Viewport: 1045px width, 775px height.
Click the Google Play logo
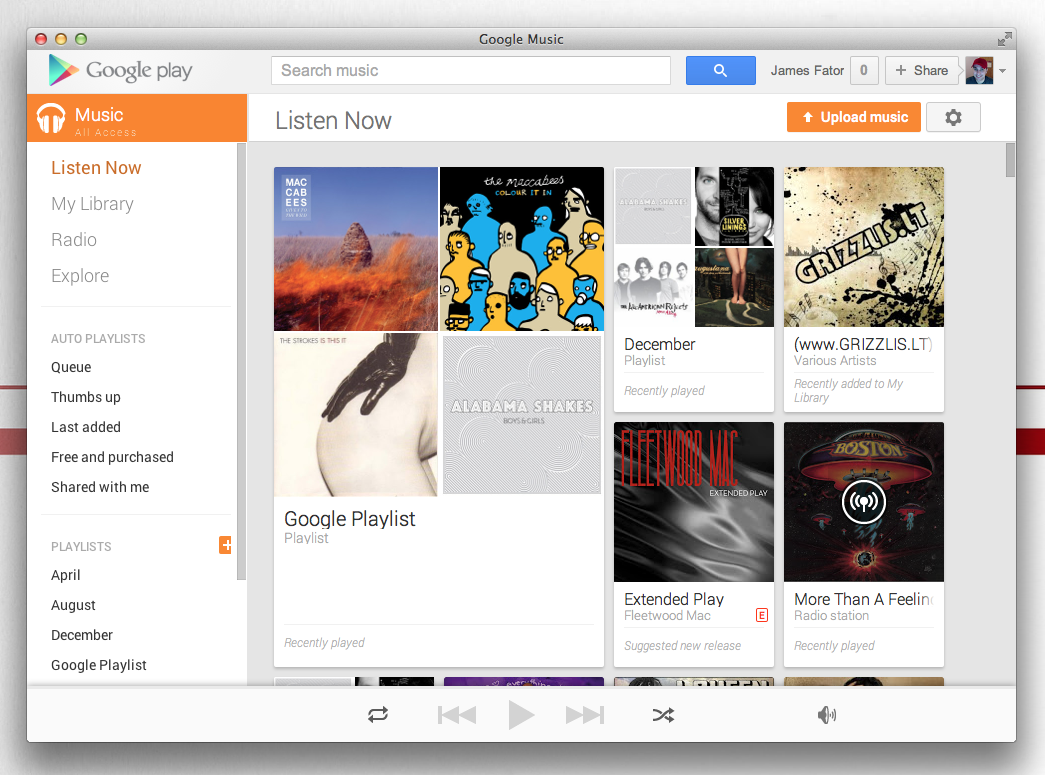pos(121,70)
